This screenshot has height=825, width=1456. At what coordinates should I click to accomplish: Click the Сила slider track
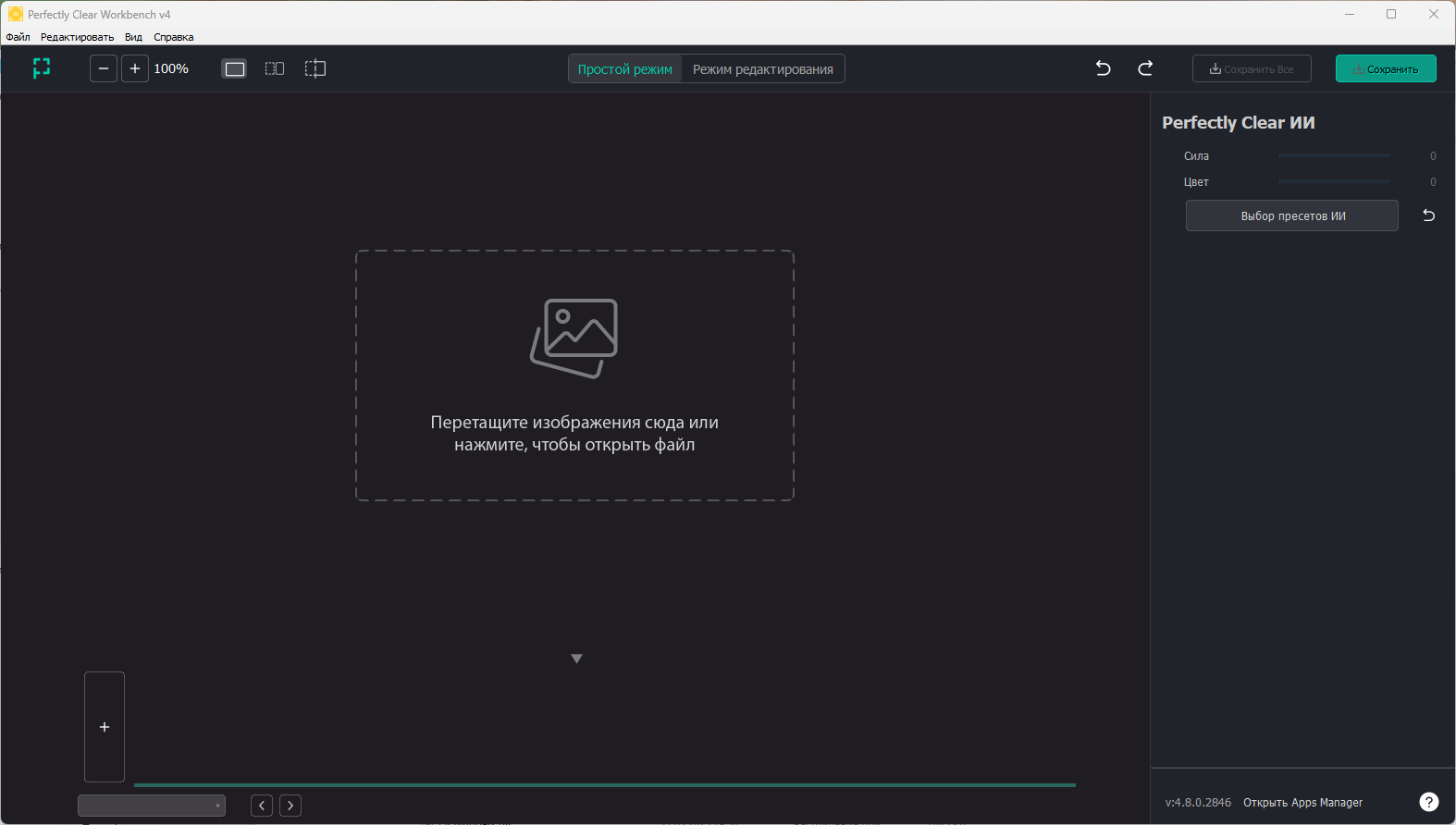pyautogui.click(x=1333, y=156)
